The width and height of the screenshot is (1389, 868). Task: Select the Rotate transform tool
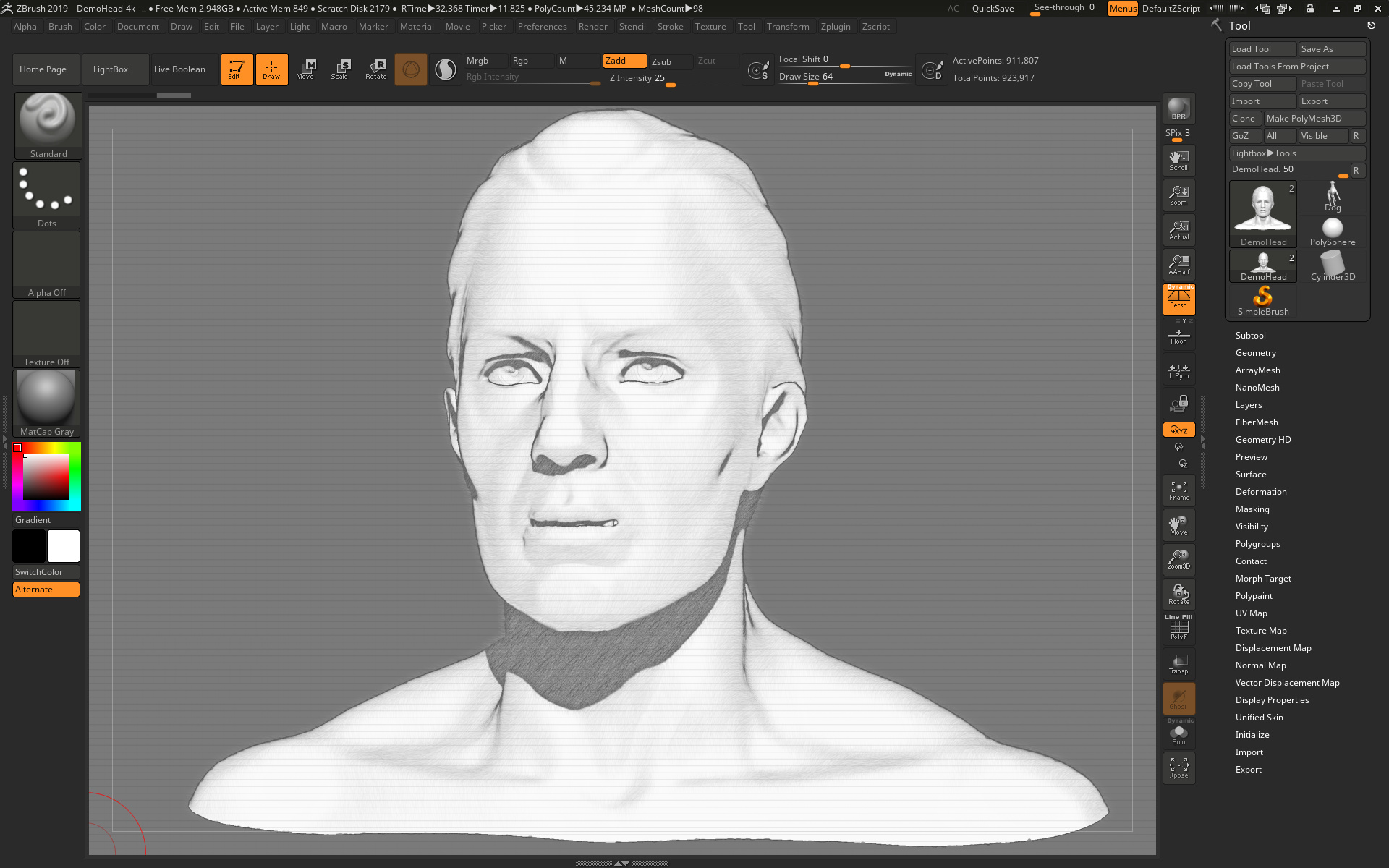375,69
